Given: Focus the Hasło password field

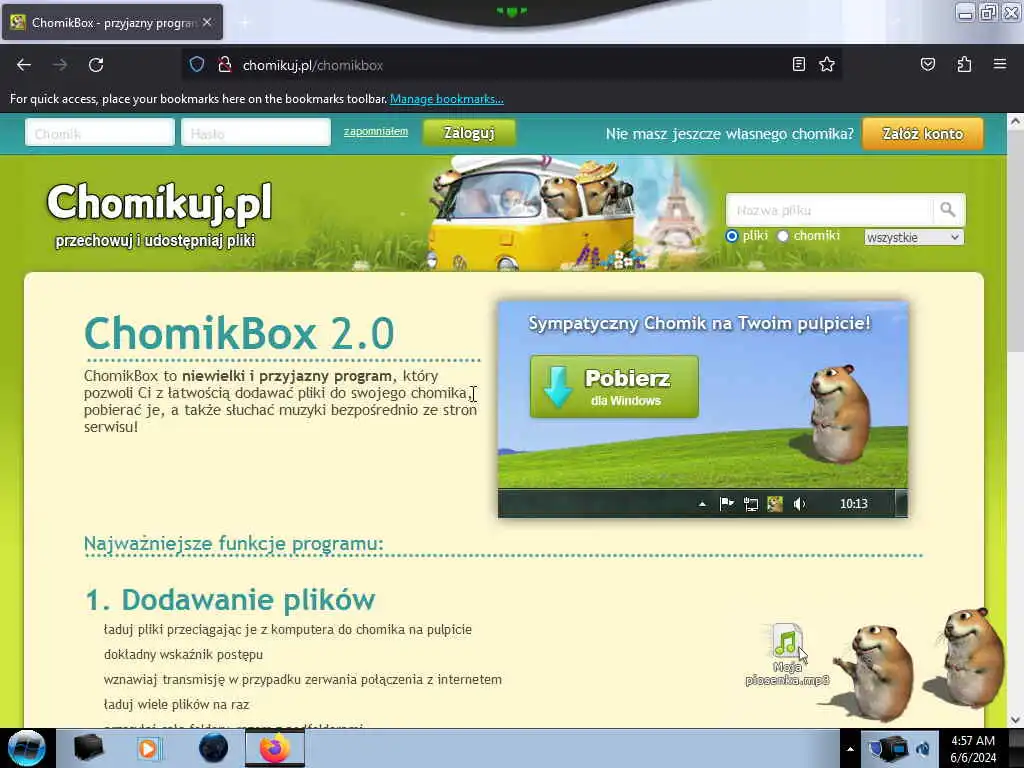Looking at the screenshot, I should pos(256,133).
